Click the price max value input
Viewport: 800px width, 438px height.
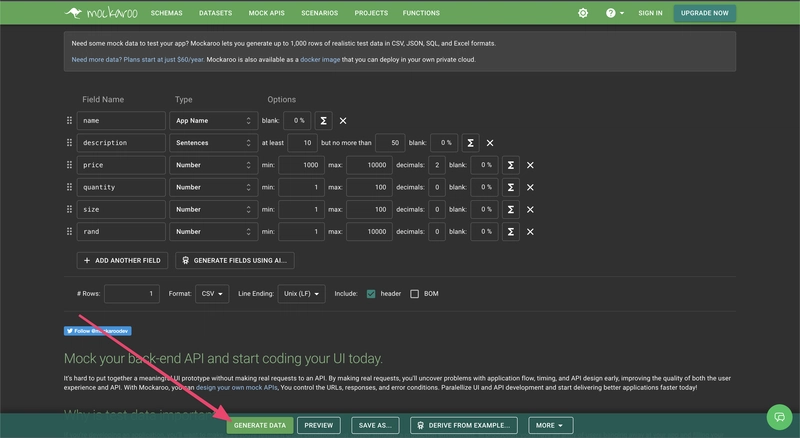pos(369,165)
